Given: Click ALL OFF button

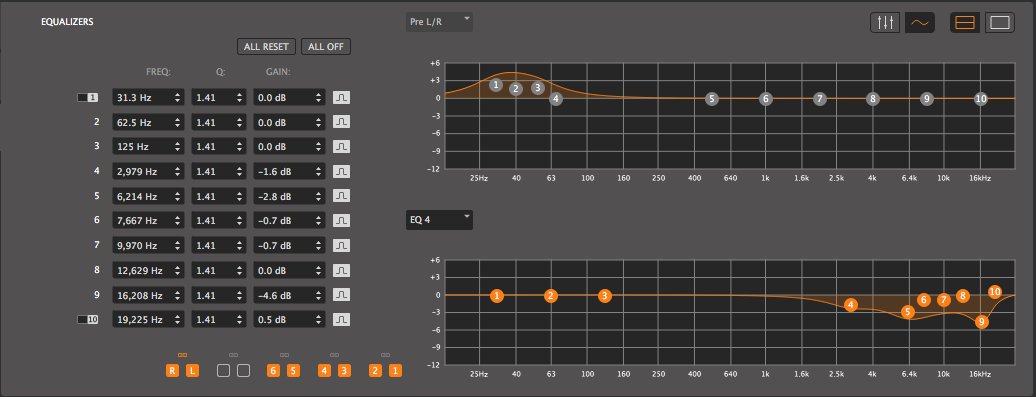Looking at the screenshot, I should tap(326, 47).
